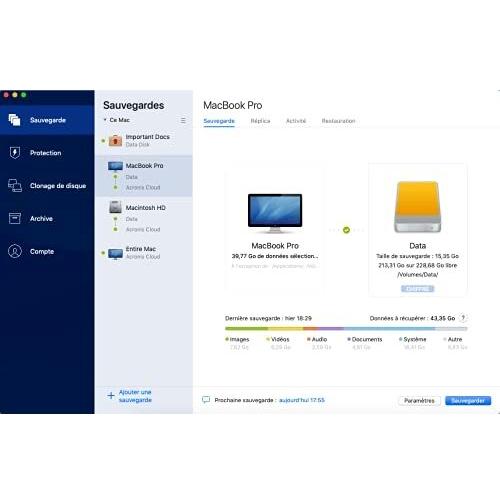Select Data destination under MacBook Pro
The width and height of the screenshot is (500, 500).
point(132,177)
